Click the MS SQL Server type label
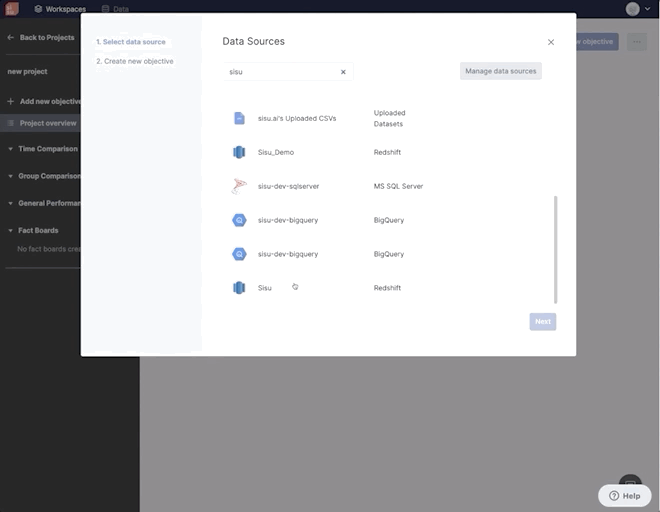Viewport: 660px width, 512px height. tap(398, 186)
